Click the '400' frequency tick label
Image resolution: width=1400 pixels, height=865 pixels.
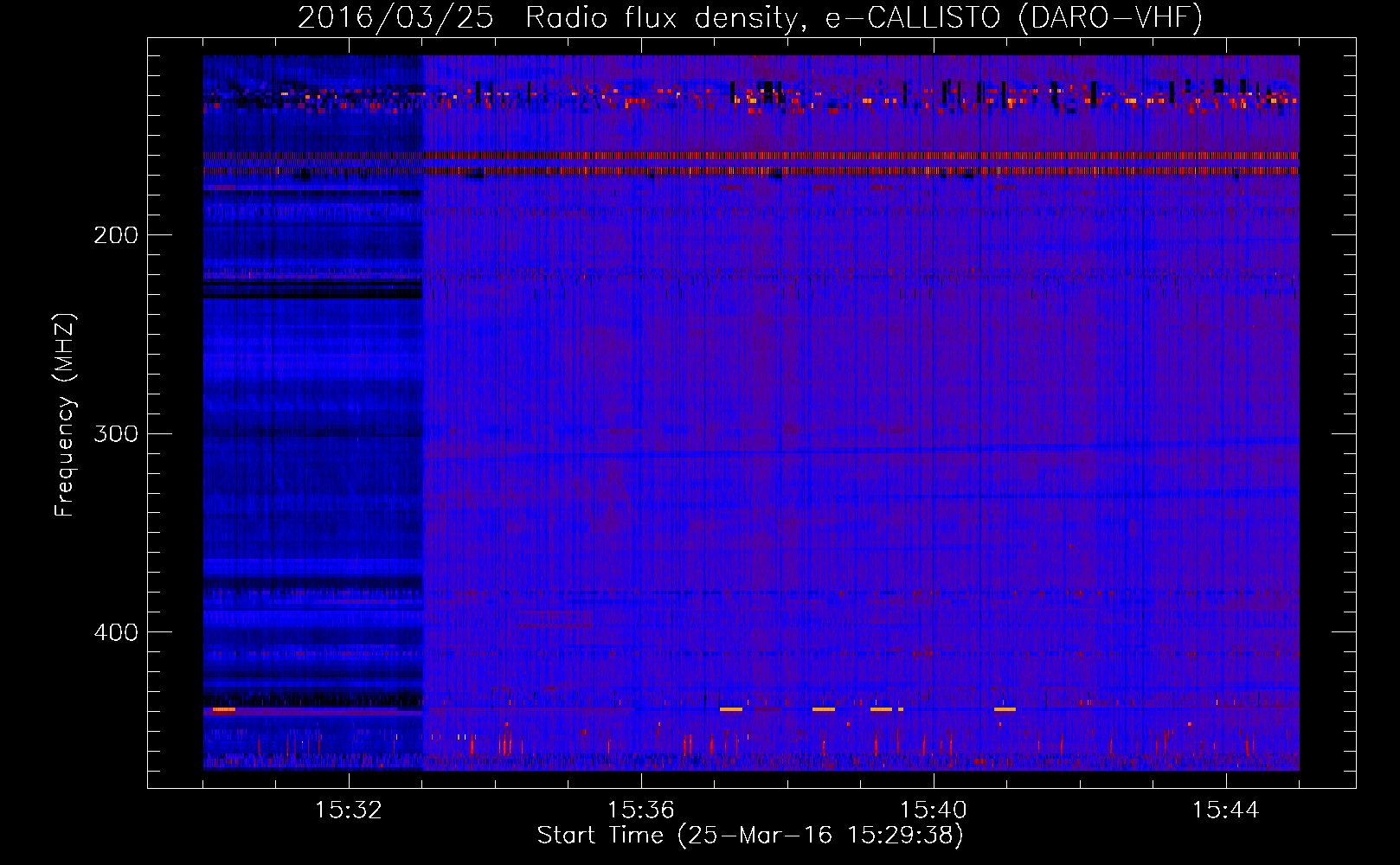(x=116, y=632)
